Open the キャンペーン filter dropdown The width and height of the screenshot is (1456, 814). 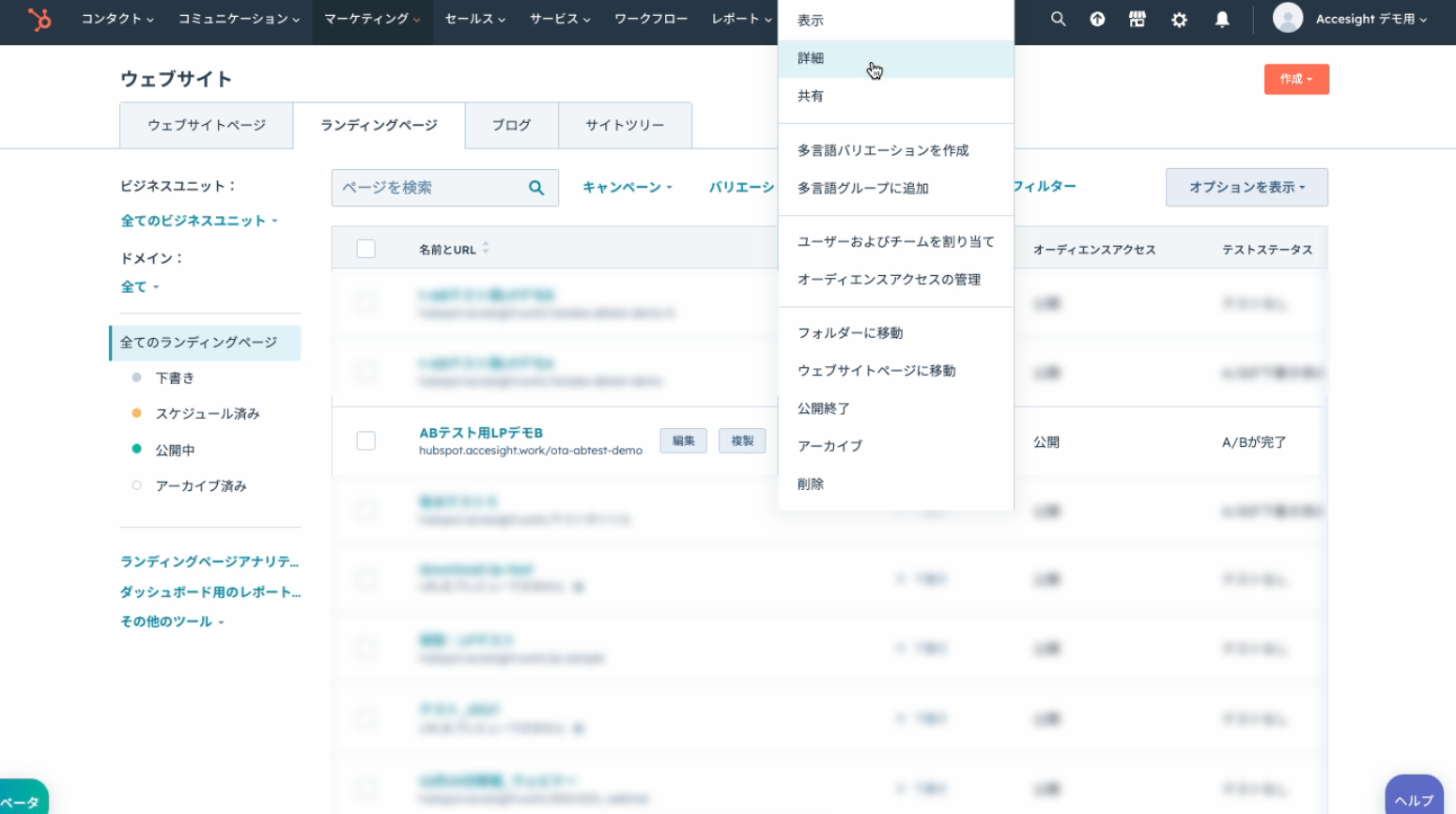coord(627,188)
